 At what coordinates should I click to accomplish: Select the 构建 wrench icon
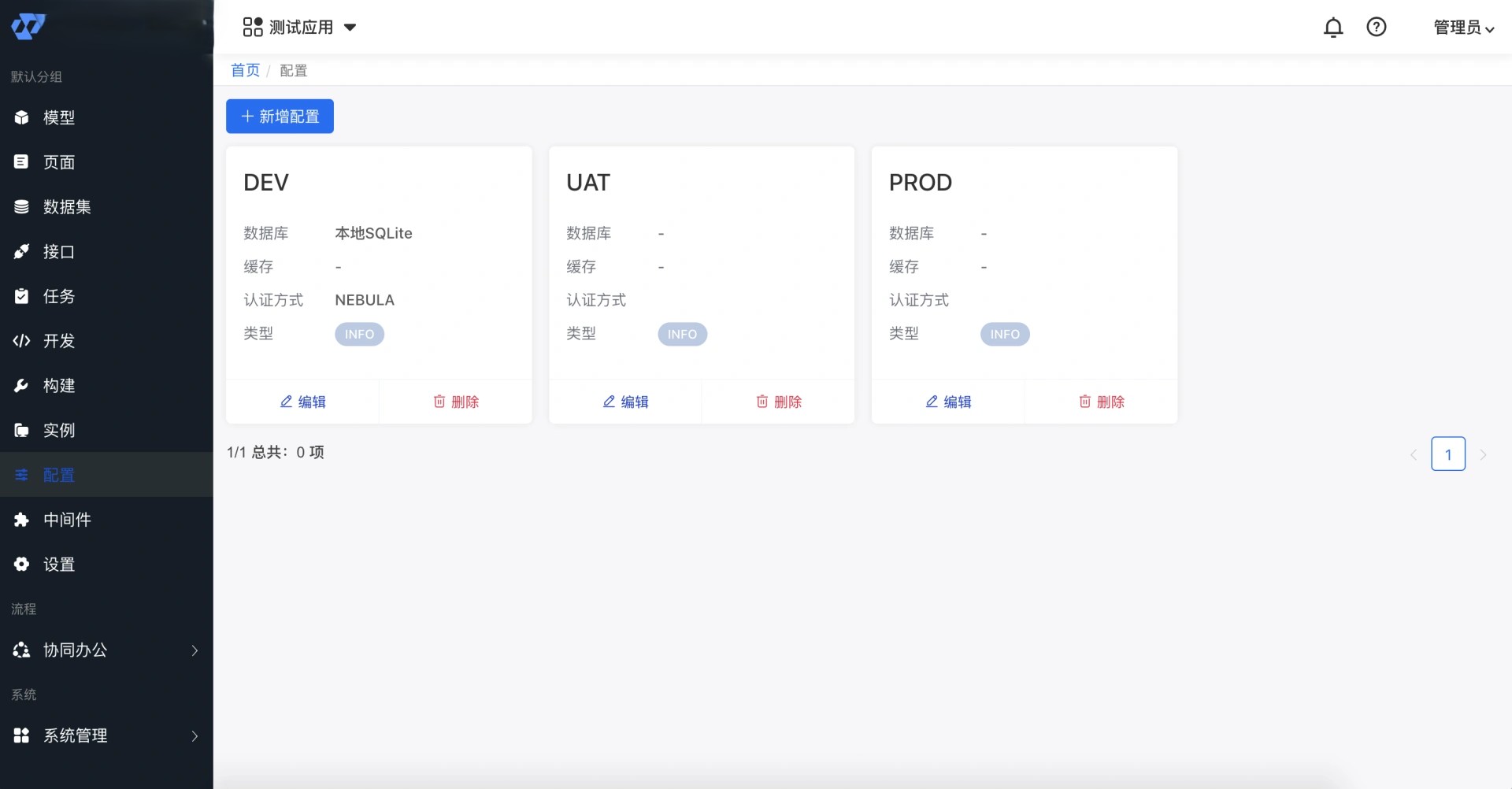pyautogui.click(x=21, y=386)
